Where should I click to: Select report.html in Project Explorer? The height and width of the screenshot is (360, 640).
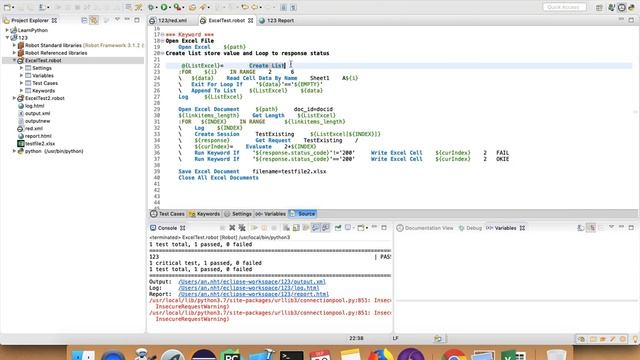pos(38,136)
